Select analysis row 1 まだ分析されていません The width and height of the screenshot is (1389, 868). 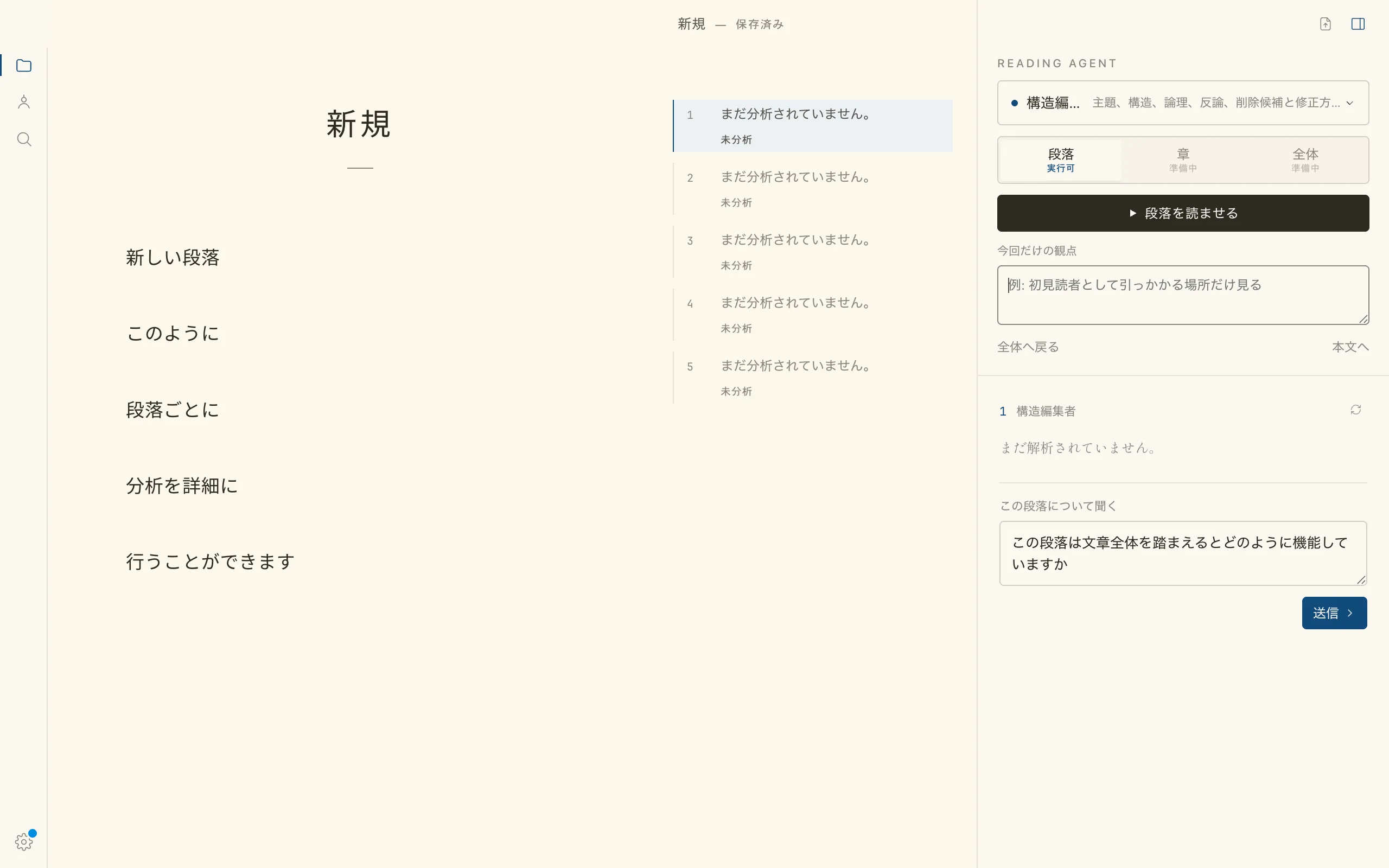(813, 126)
